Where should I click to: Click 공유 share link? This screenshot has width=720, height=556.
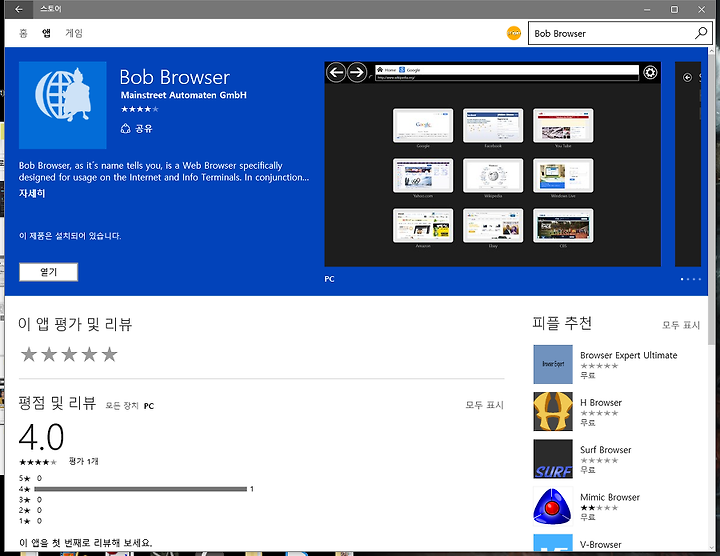(144, 129)
